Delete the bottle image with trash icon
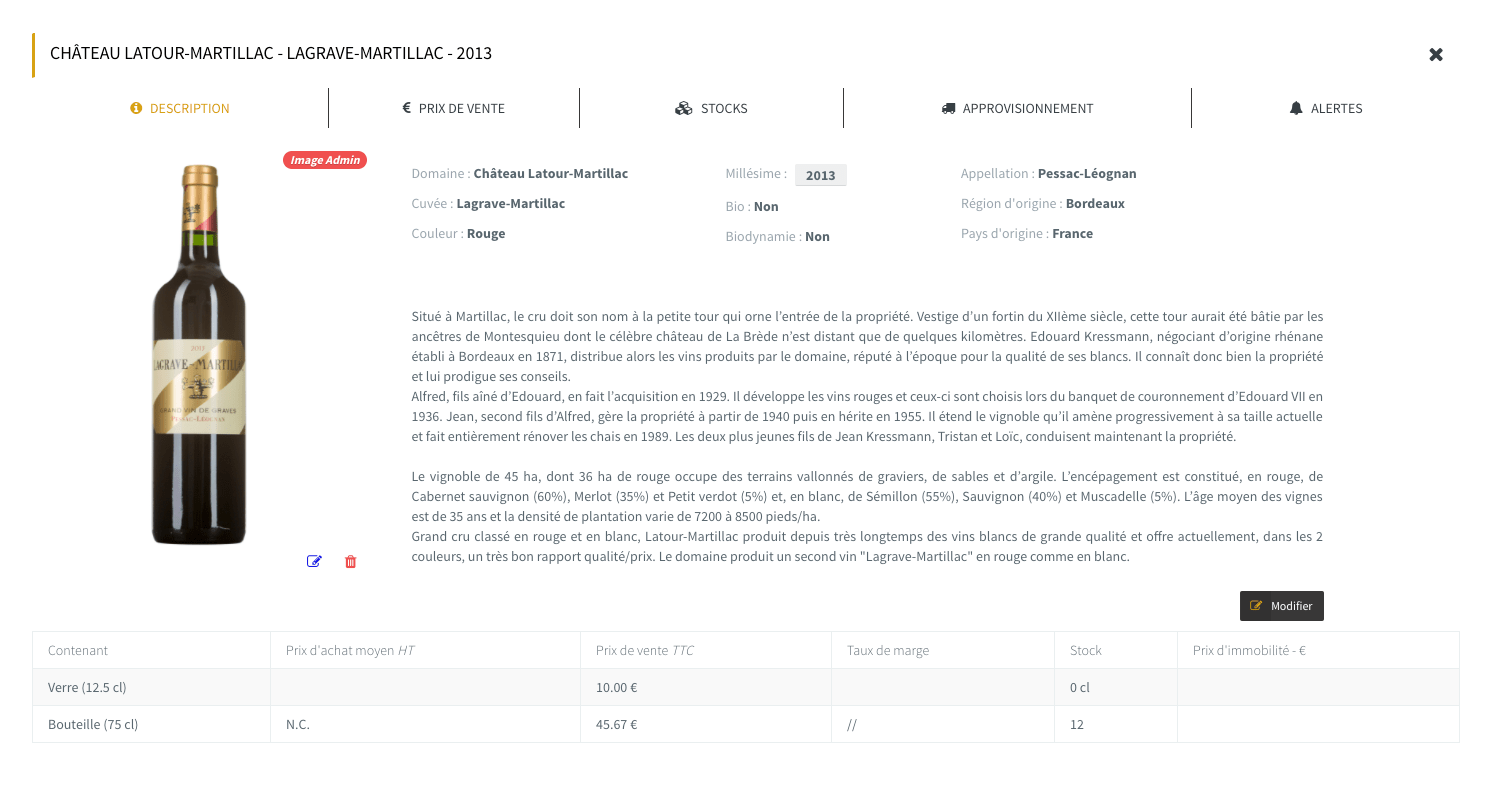 pos(350,561)
